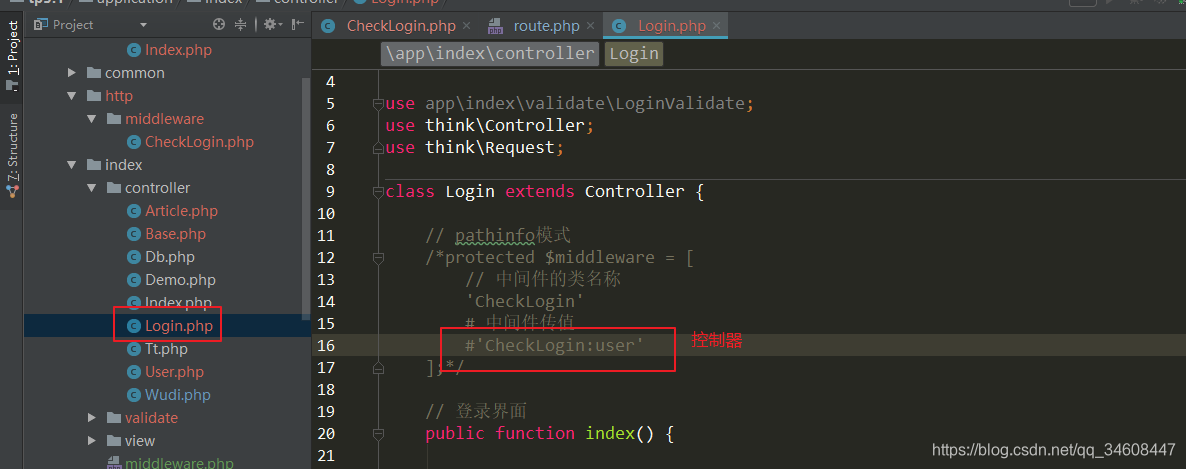Open Db.php in the project tree
Screen dimensions: 1186x469
(x=170, y=257)
